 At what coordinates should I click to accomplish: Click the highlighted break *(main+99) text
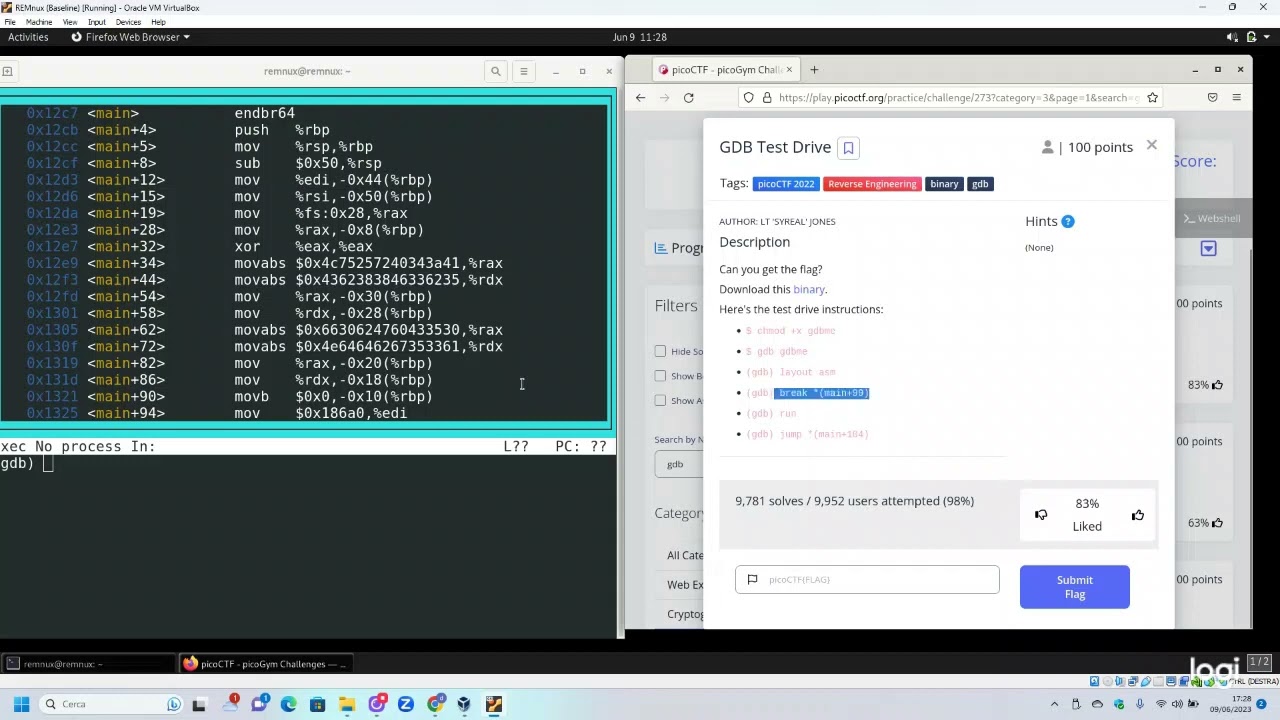click(823, 393)
